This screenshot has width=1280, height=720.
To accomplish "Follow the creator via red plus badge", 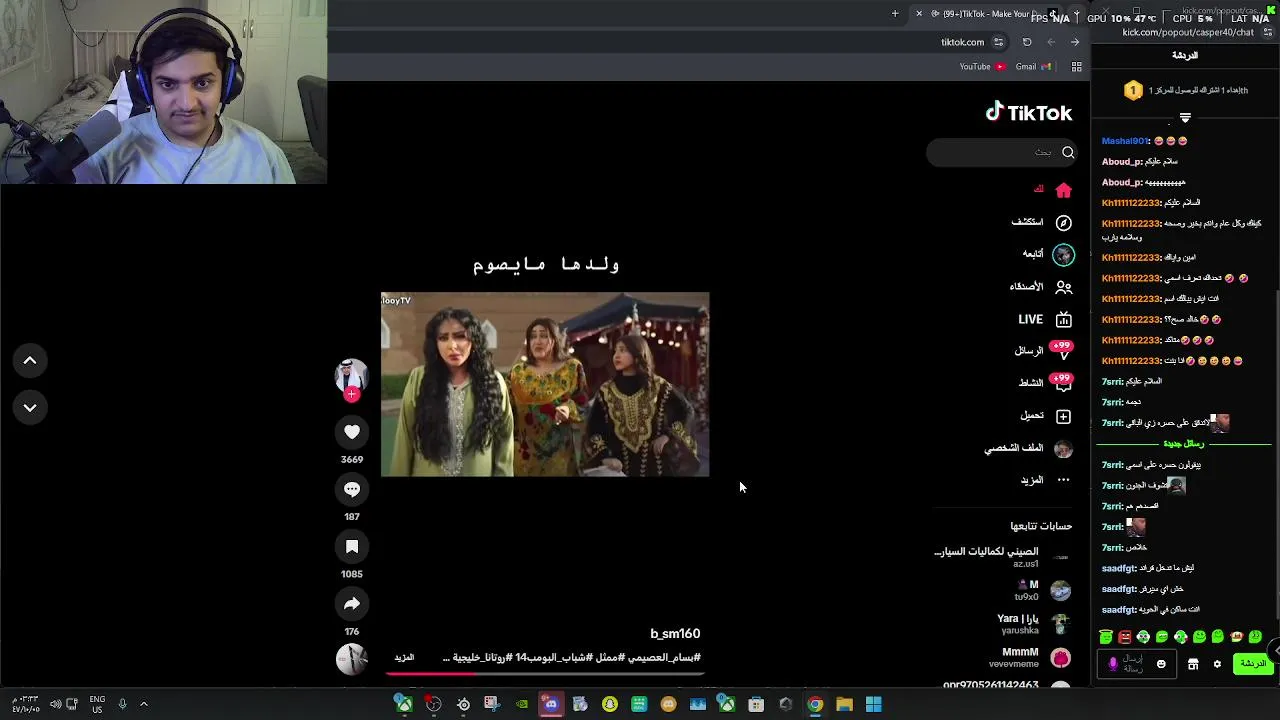I will click(351, 394).
